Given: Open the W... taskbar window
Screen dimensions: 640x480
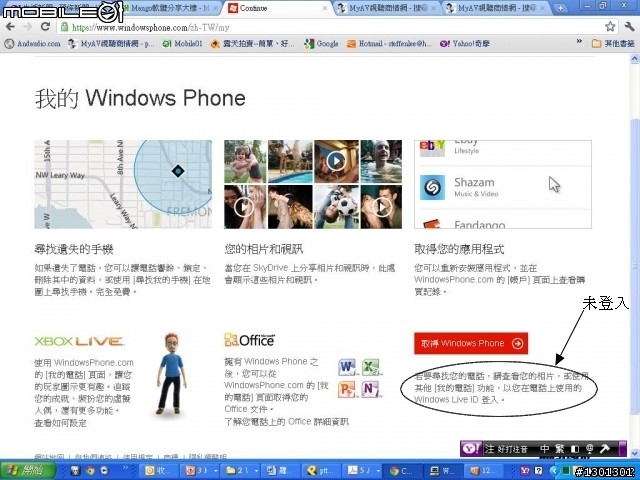Looking at the screenshot, I should click(443, 471).
